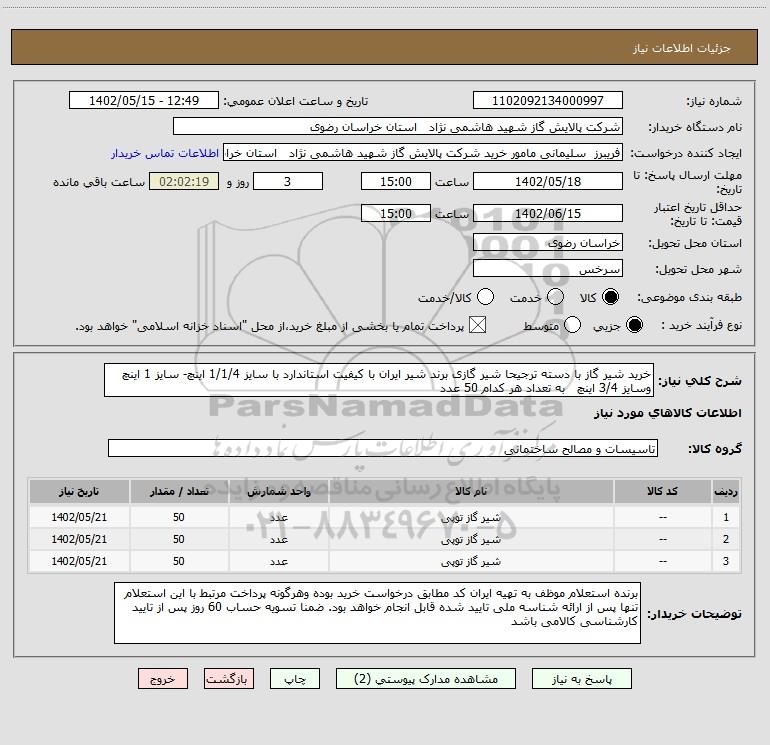Viewport: 770px width, 745px height.
Task: Click the page header جزئیات اطلاعات نیاز
Action: point(682,48)
